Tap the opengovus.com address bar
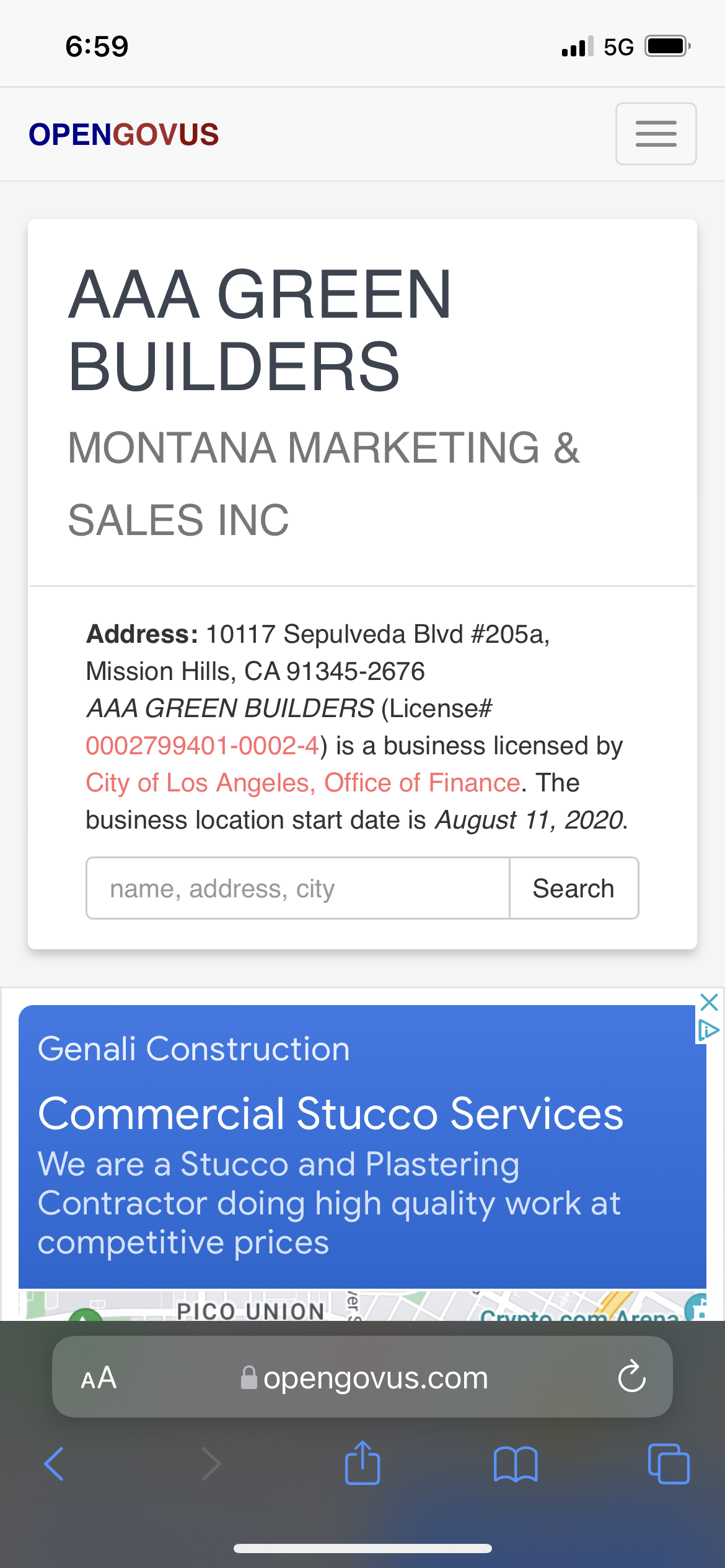Image resolution: width=725 pixels, height=1568 pixels. point(364,1378)
